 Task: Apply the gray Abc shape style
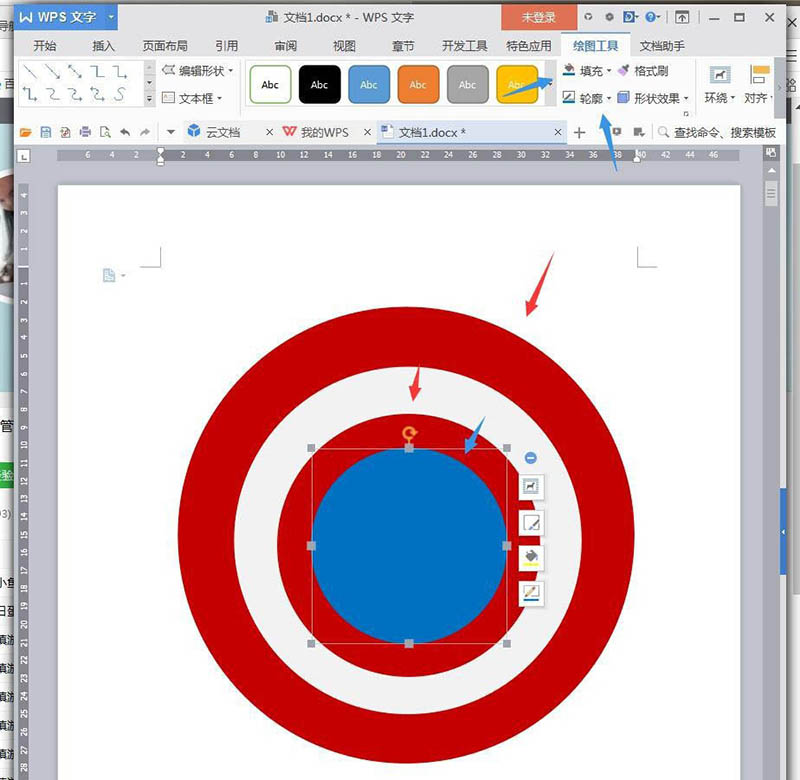(x=467, y=84)
